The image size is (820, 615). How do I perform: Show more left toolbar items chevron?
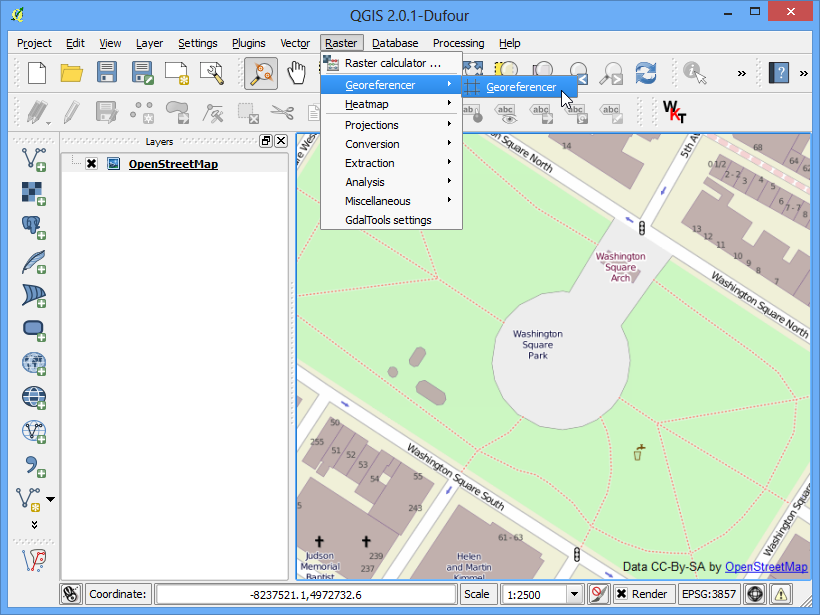35,525
